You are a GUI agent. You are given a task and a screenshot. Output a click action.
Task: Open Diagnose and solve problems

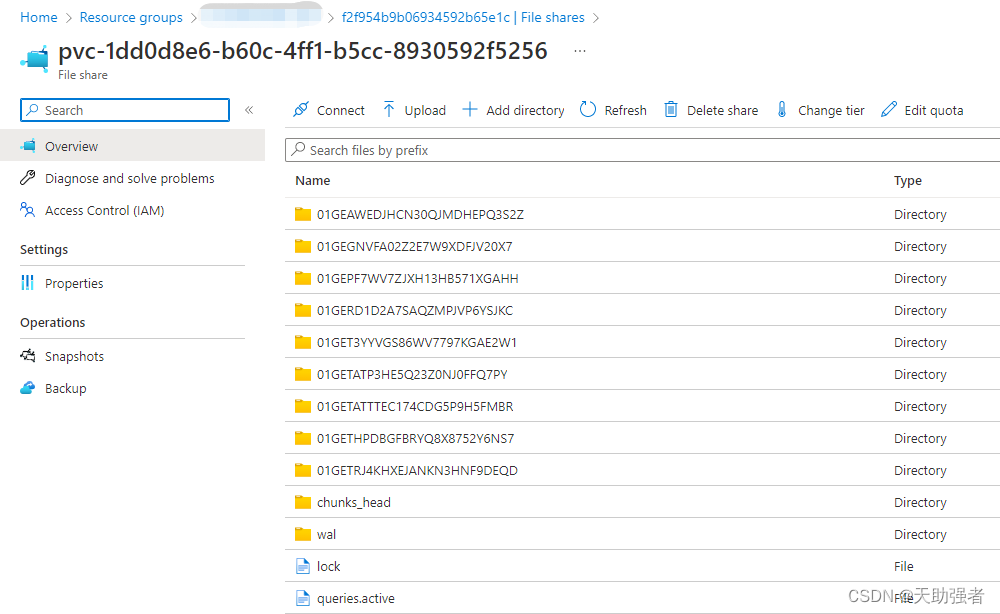(x=117, y=178)
